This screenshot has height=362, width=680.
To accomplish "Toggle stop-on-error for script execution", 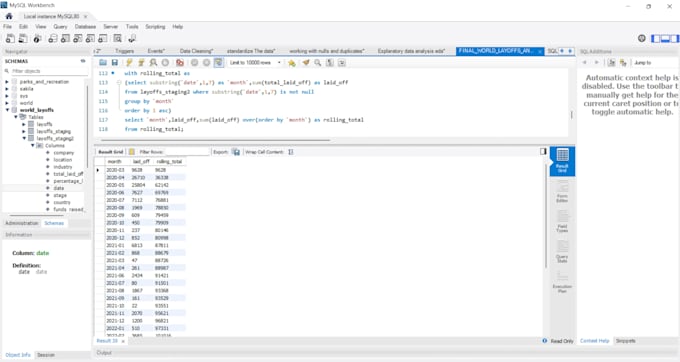I will pyautogui.click(x=180, y=63).
